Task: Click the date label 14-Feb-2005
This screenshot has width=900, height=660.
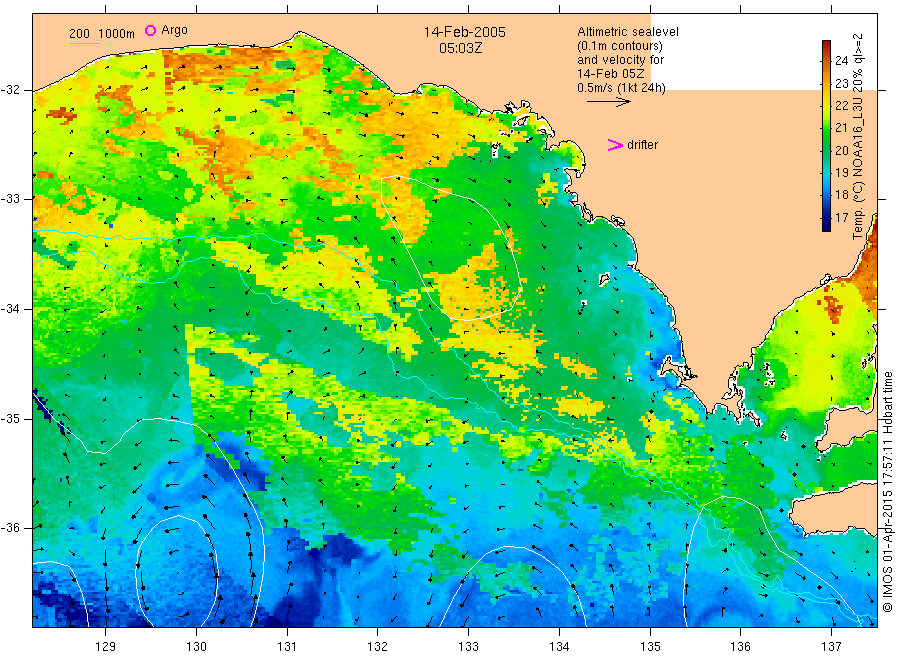Action: (464, 32)
